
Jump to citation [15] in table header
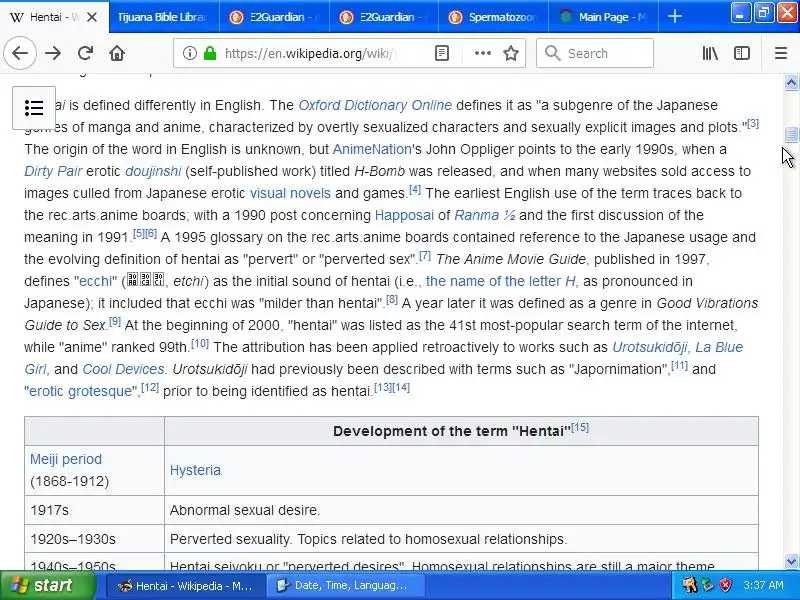[580, 428]
